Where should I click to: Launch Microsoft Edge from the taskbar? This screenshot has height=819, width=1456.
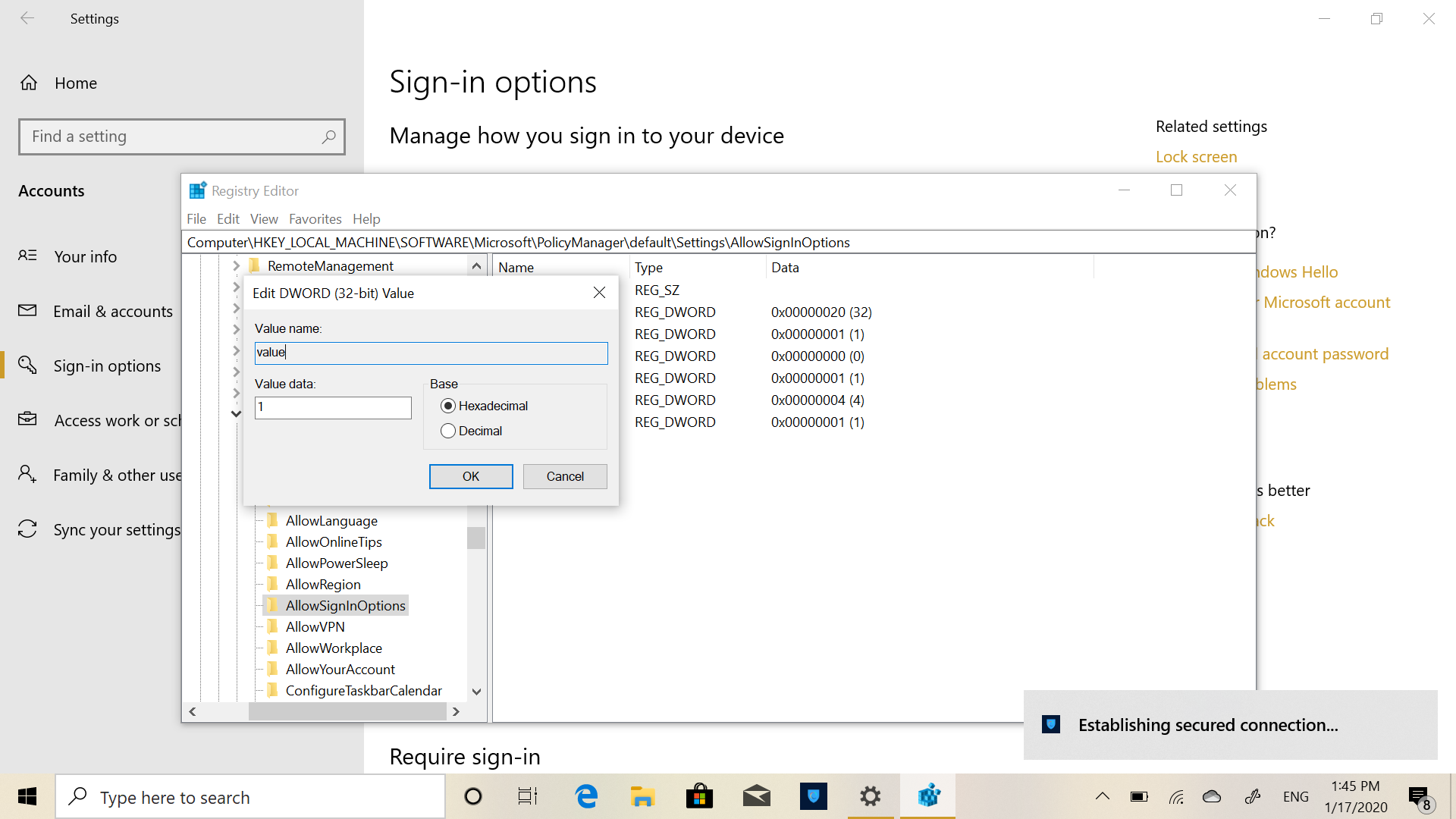point(586,796)
